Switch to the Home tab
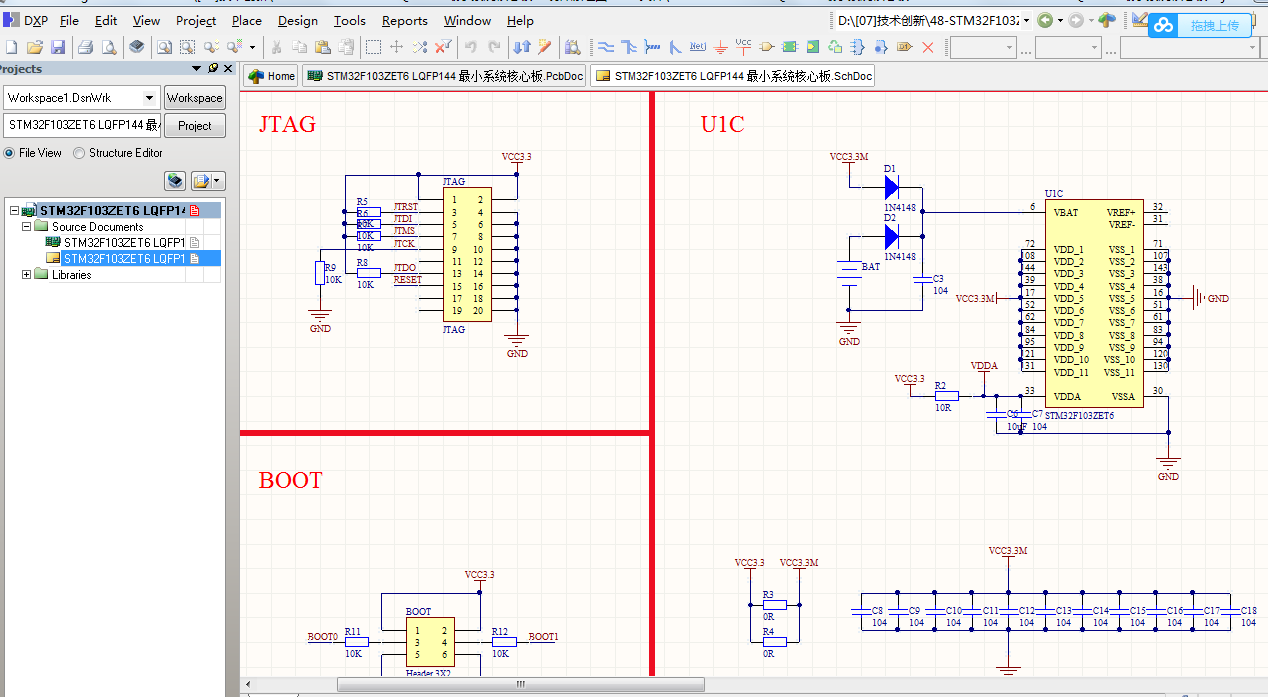The image size is (1268, 697). point(271,76)
